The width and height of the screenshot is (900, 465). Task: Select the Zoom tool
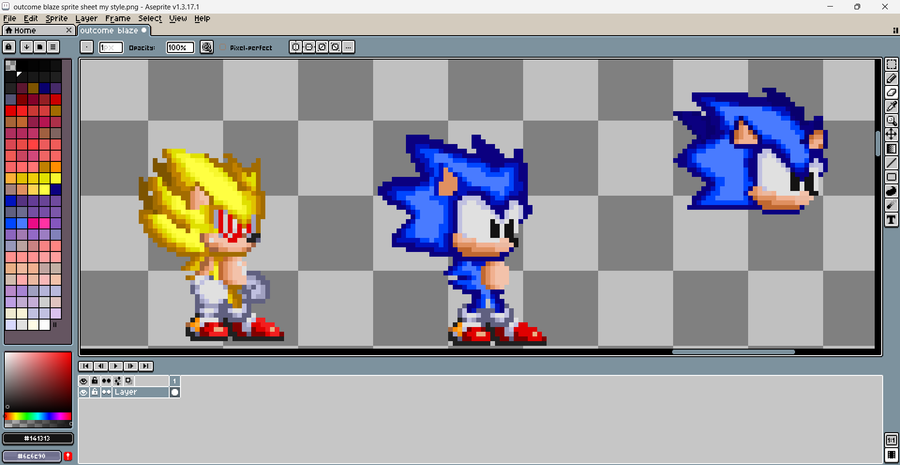coord(891,121)
